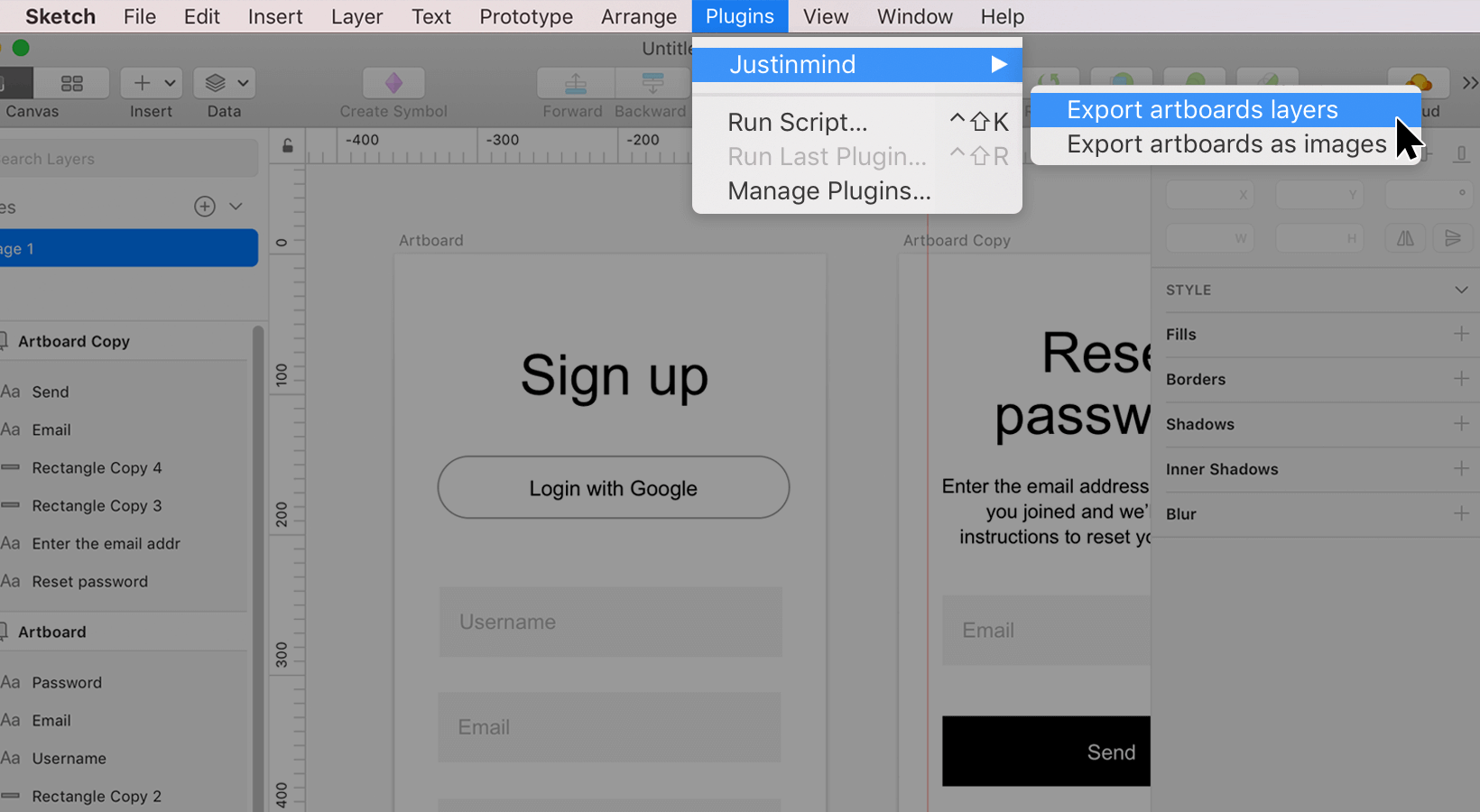Add a shadow with the Shadows plus
1480x812 pixels.
click(1461, 423)
